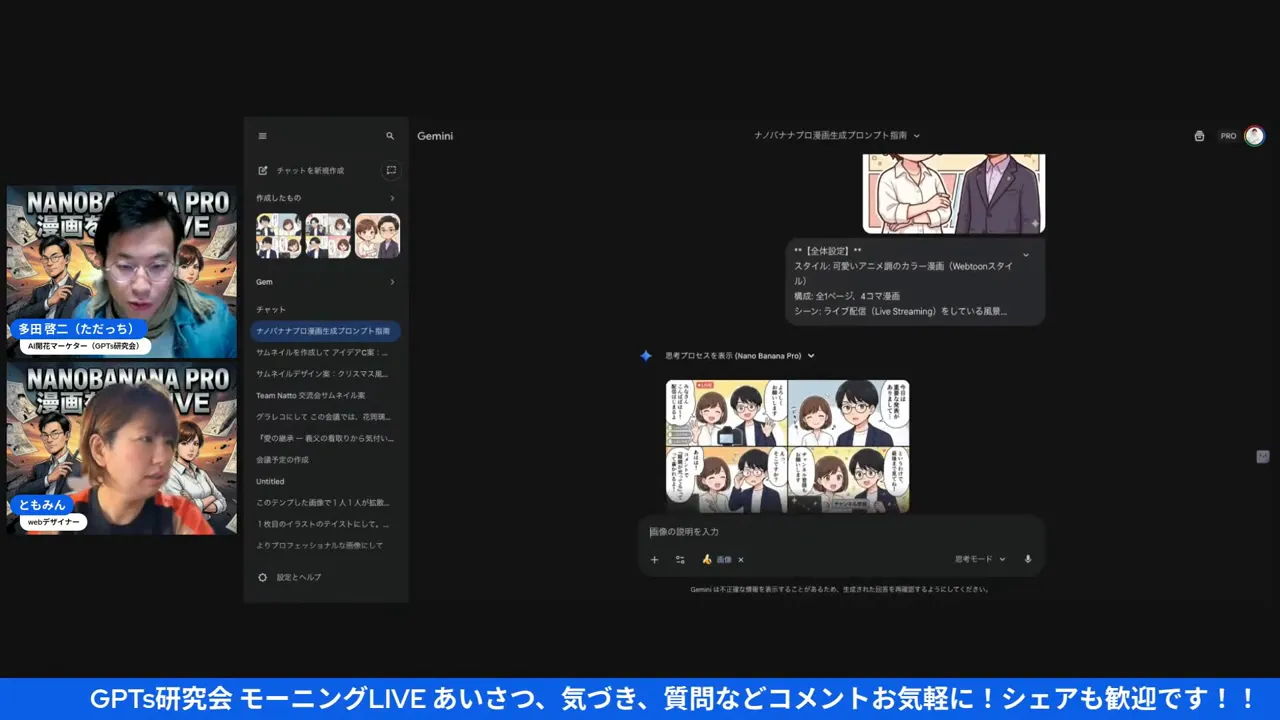This screenshot has width=1280, height=720.
Task: Click the feedback icon beside チャットを新規作成
Action: click(391, 170)
